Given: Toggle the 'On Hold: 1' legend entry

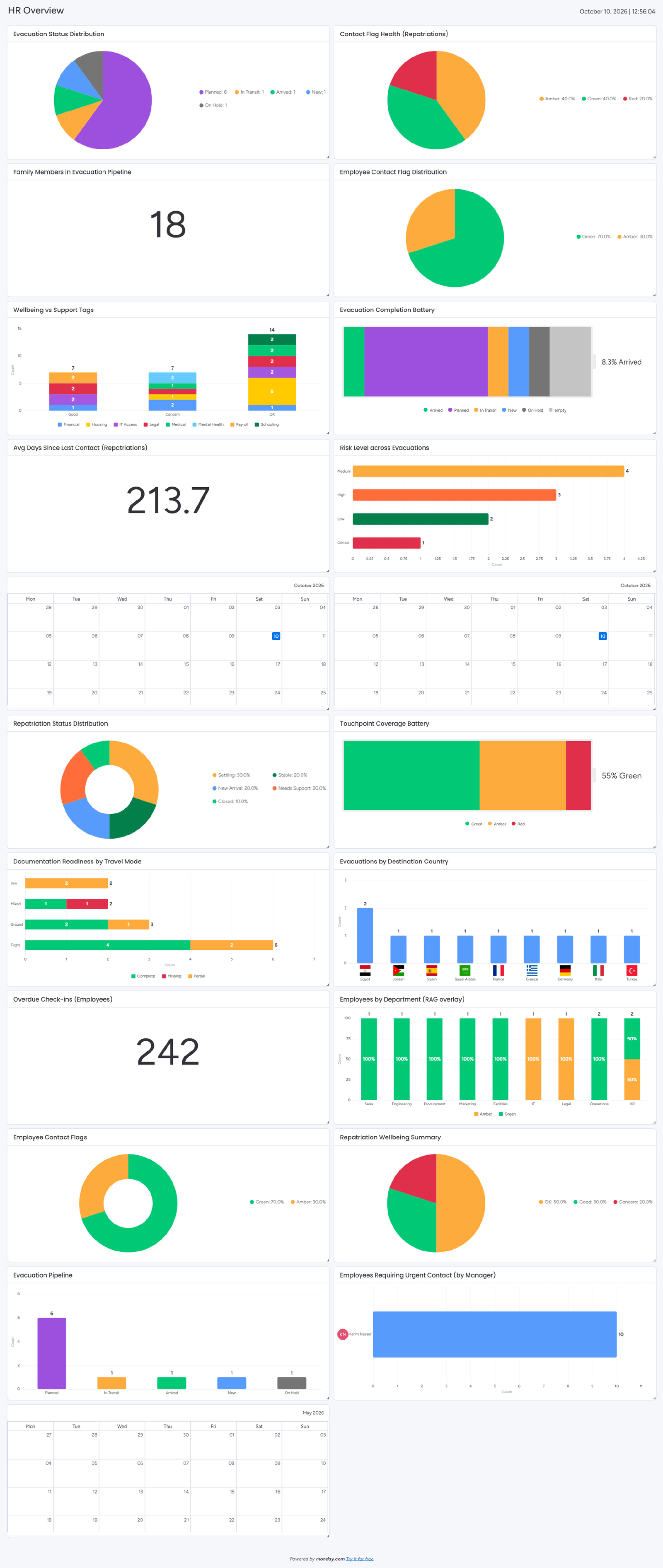Looking at the screenshot, I should point(213,105).
